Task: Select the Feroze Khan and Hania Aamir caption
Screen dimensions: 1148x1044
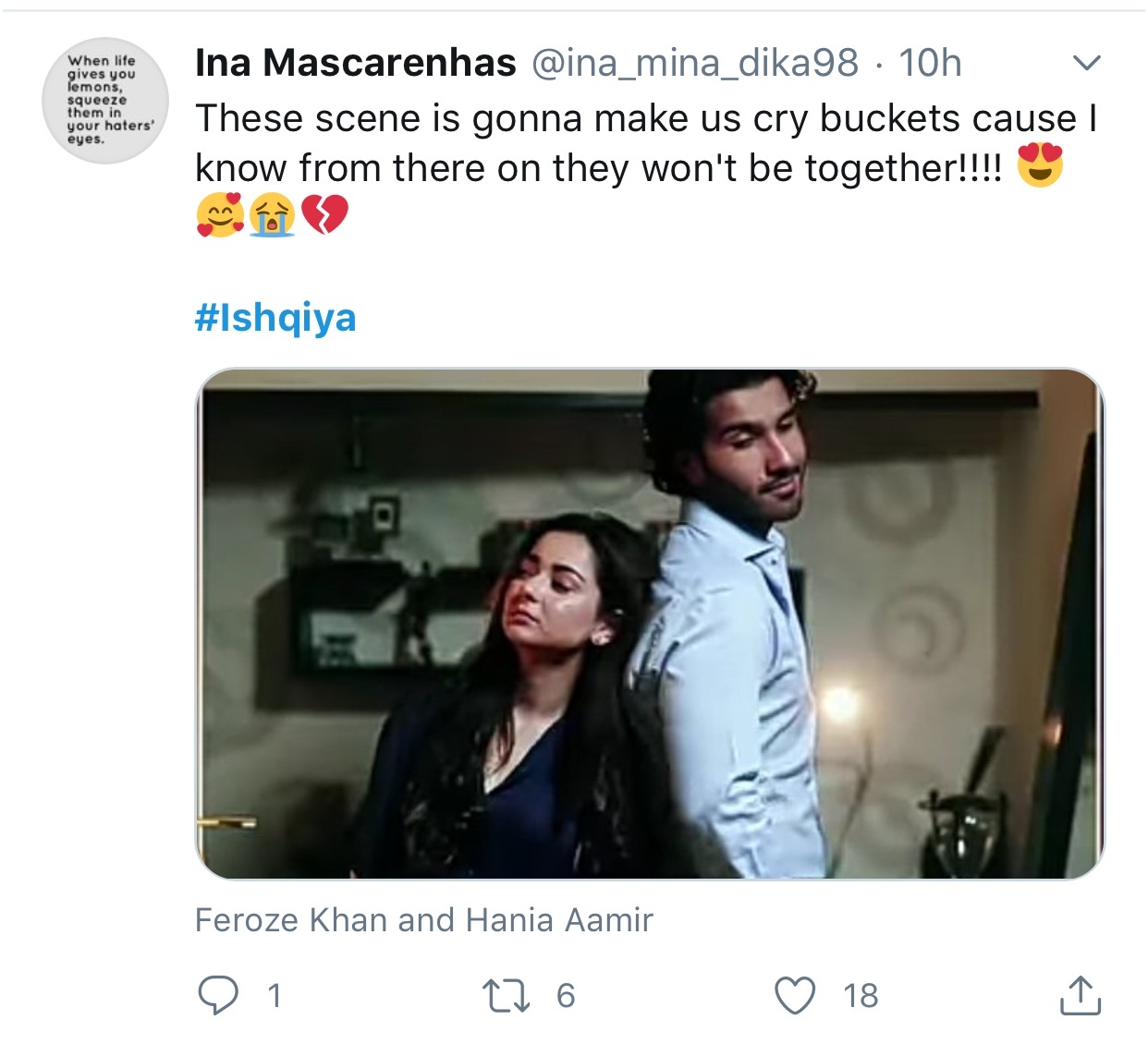Action: click(x=424, y=919)
